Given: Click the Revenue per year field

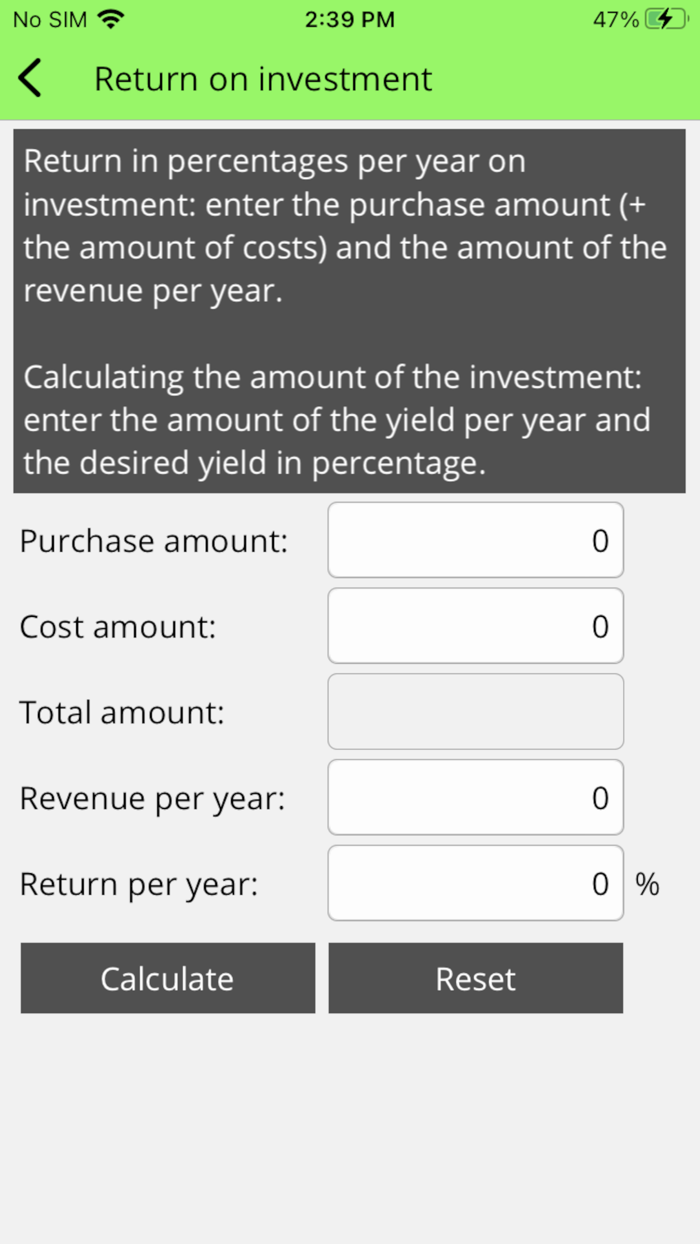Looking at the screenshot, I should [x=475, y=797].
